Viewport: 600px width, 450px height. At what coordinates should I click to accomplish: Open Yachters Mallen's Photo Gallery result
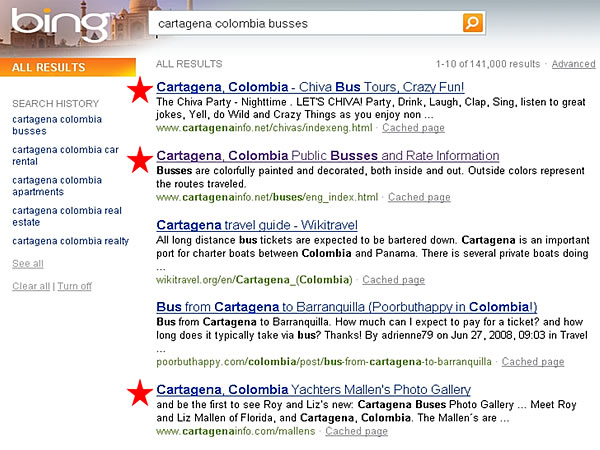[313, 389]
